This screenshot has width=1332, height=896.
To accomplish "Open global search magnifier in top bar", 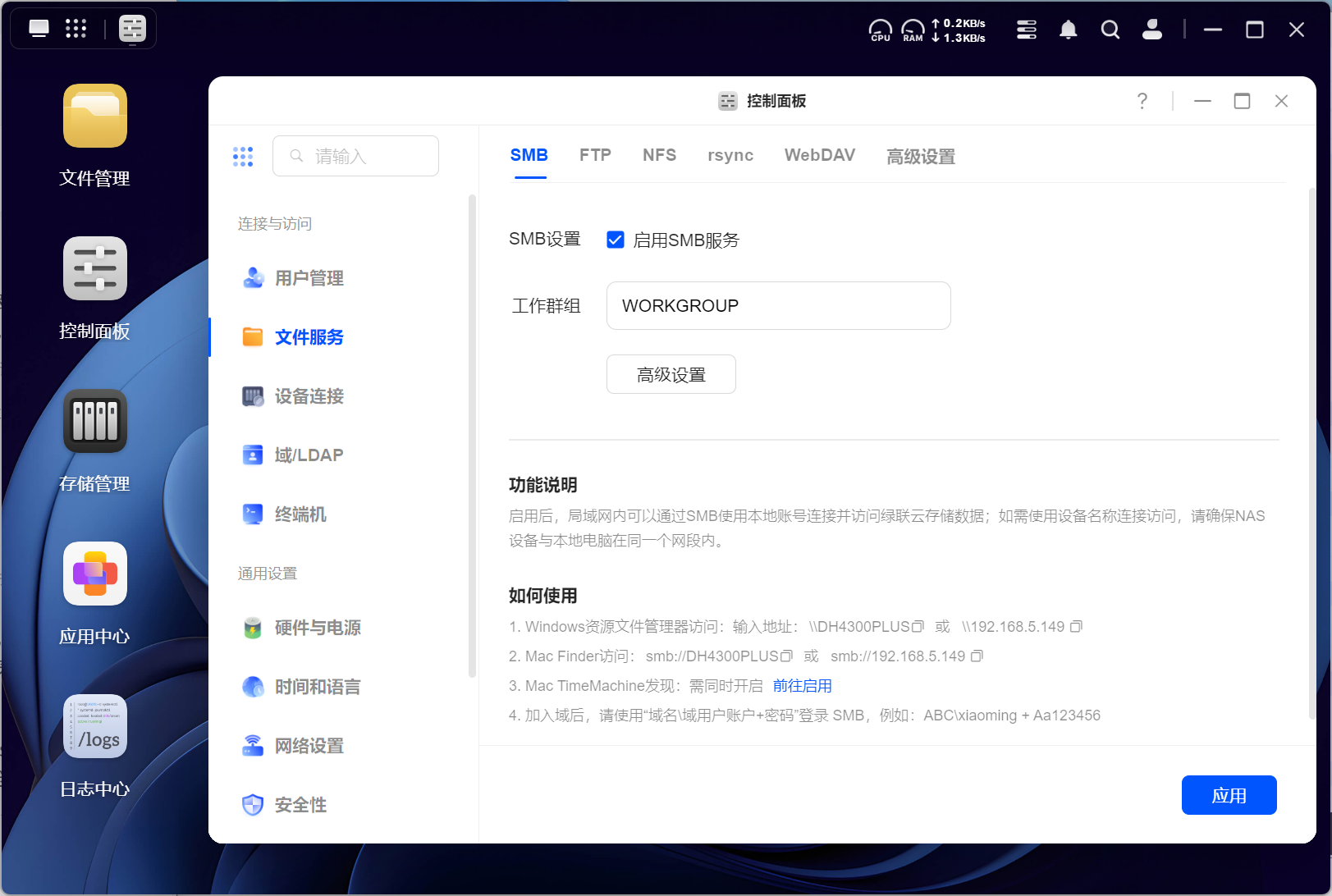I will point(1110,30).
